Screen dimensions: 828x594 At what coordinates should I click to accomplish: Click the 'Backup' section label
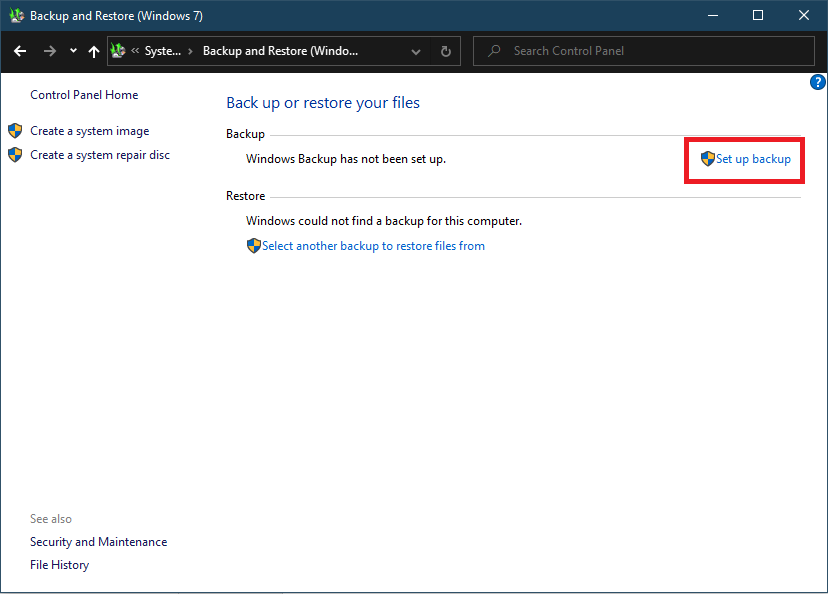coord(246,134)
